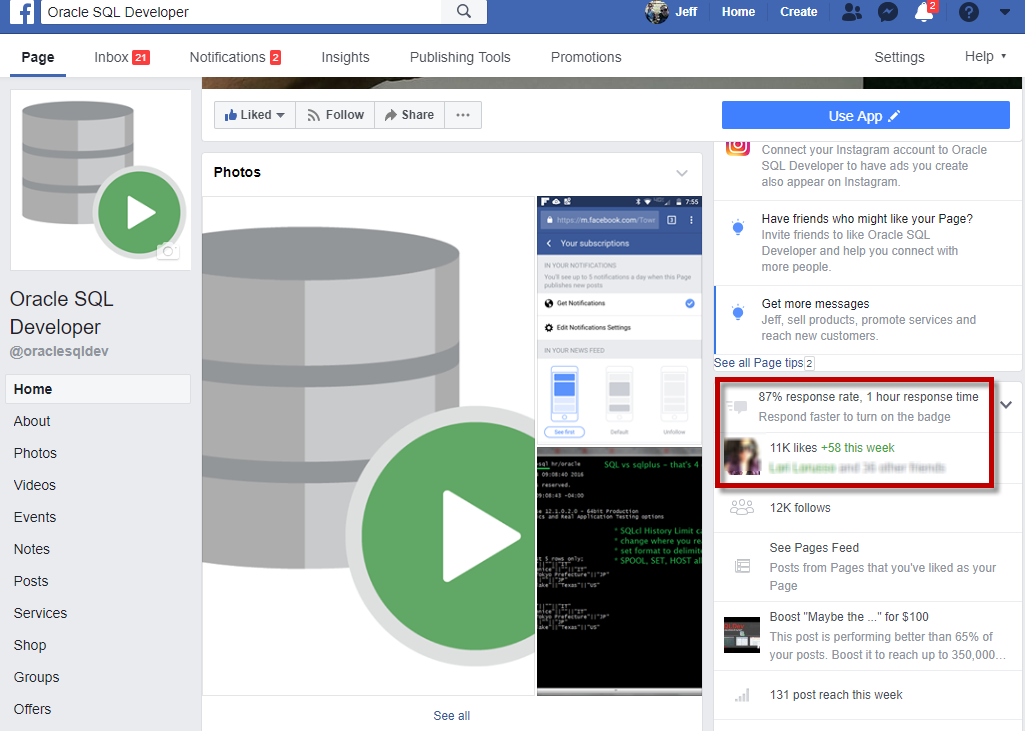
Task: Open Offers in the left sidebar
Action: [x=33, y=709]
